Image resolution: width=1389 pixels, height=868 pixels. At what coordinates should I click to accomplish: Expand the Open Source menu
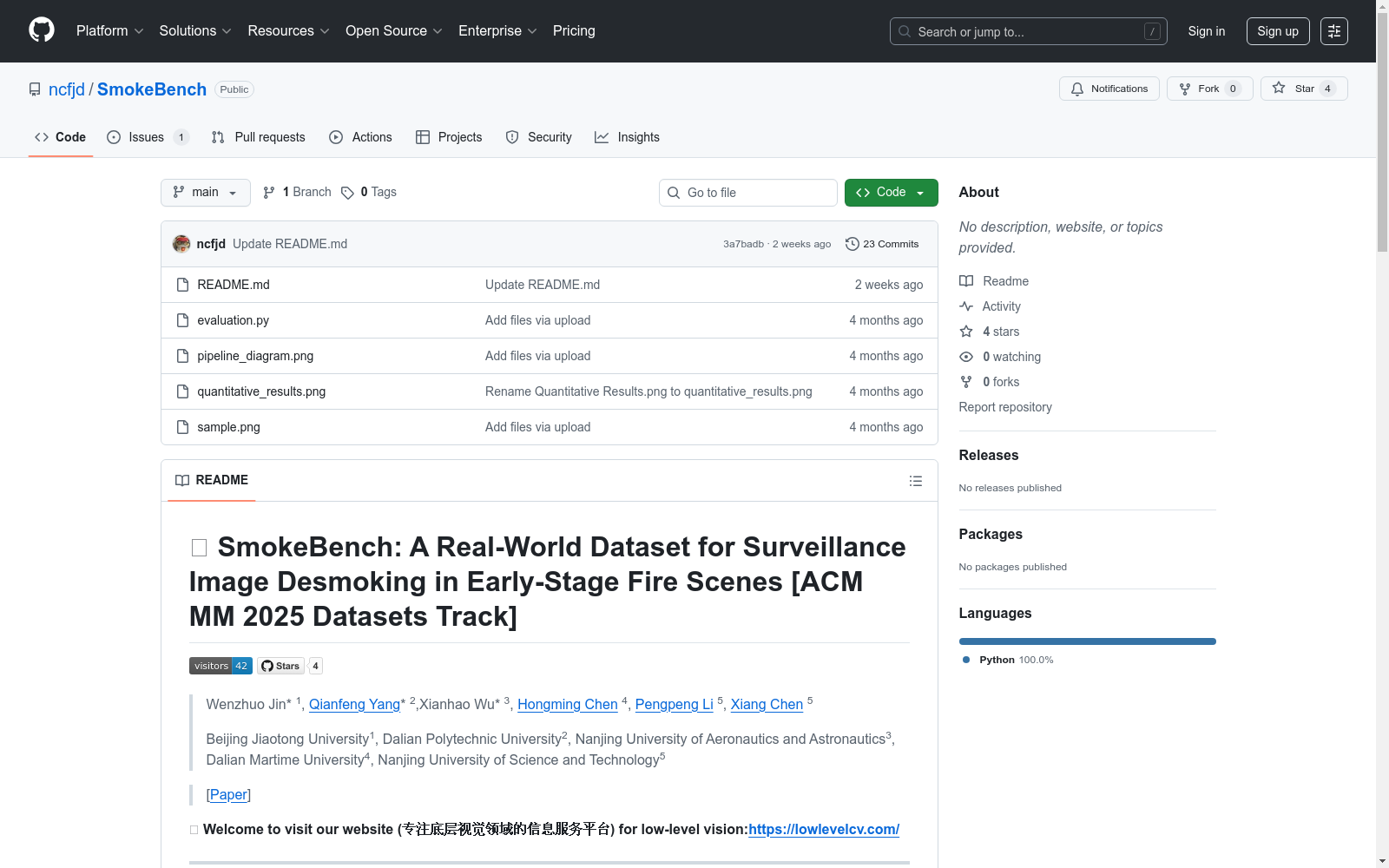point(394,31)
